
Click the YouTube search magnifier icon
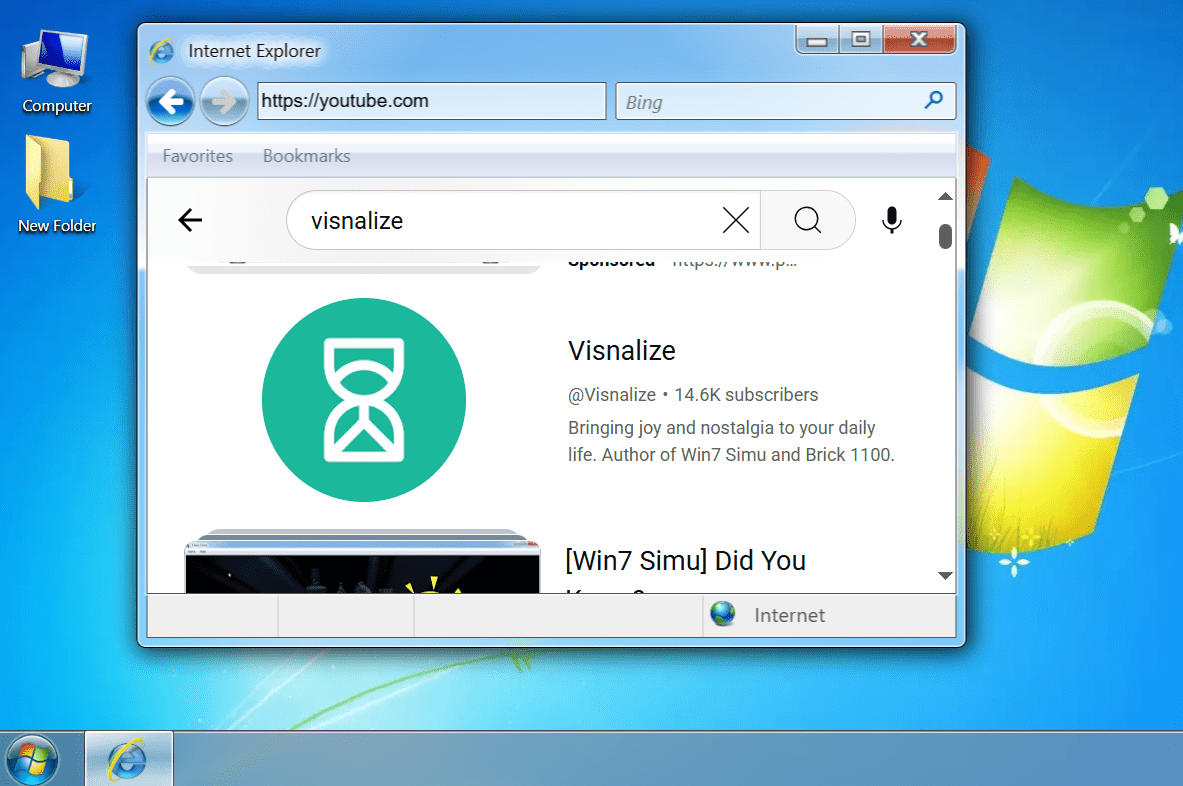tap(808, 220)
